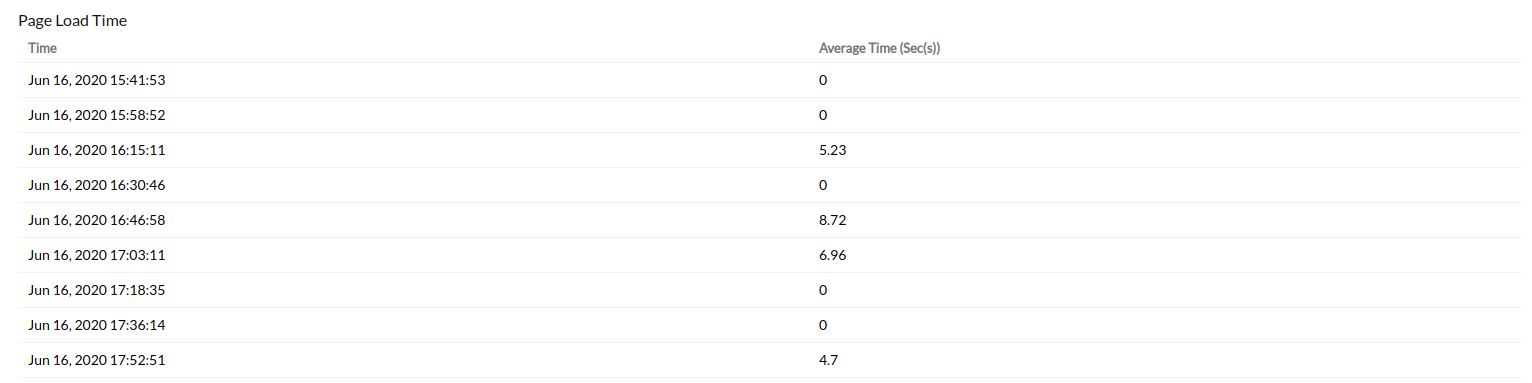This screenshot has height=383, width=1532.
Task: Select the Jun 16, 2020 15:58:52 row
Action: point(769,115)
